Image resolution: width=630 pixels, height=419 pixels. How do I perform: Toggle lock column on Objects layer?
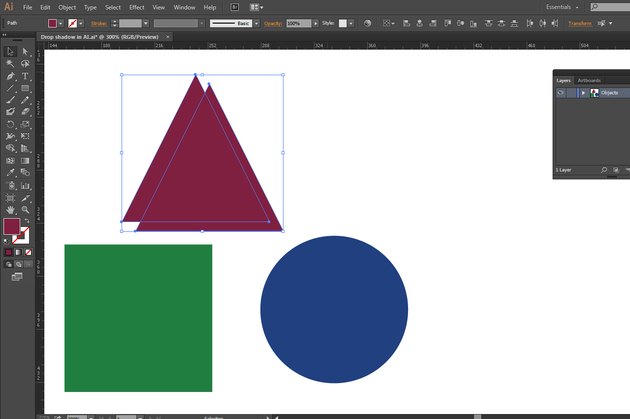pyautogui.click(x=571, y=93)
